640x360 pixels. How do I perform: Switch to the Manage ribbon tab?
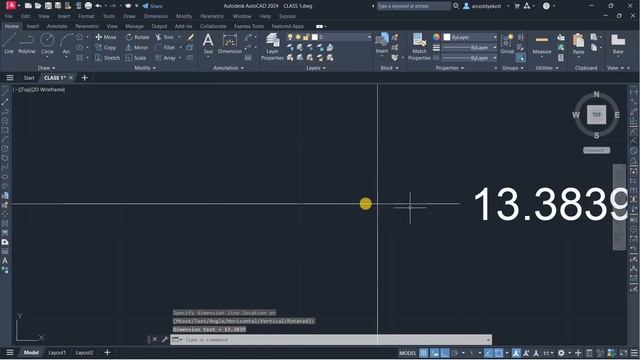click(134, 26)
